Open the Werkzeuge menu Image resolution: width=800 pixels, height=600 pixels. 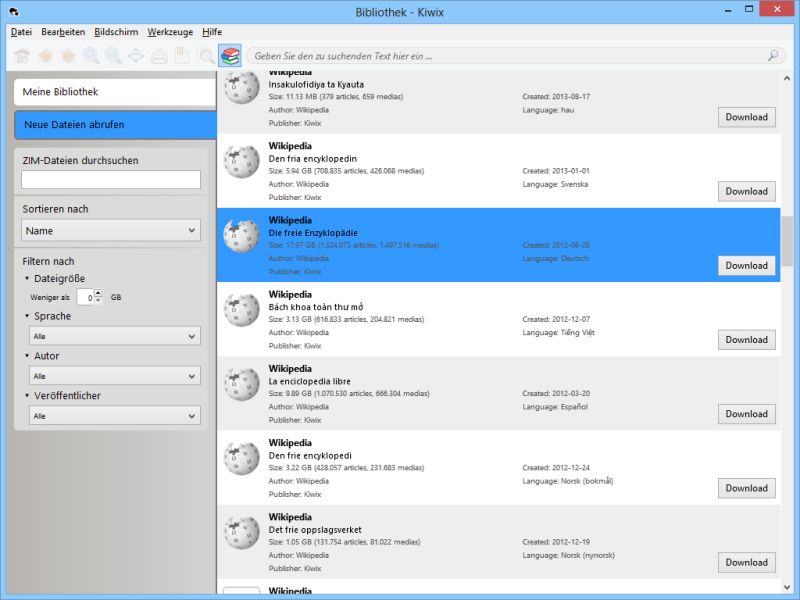click(x=170, y=32)
